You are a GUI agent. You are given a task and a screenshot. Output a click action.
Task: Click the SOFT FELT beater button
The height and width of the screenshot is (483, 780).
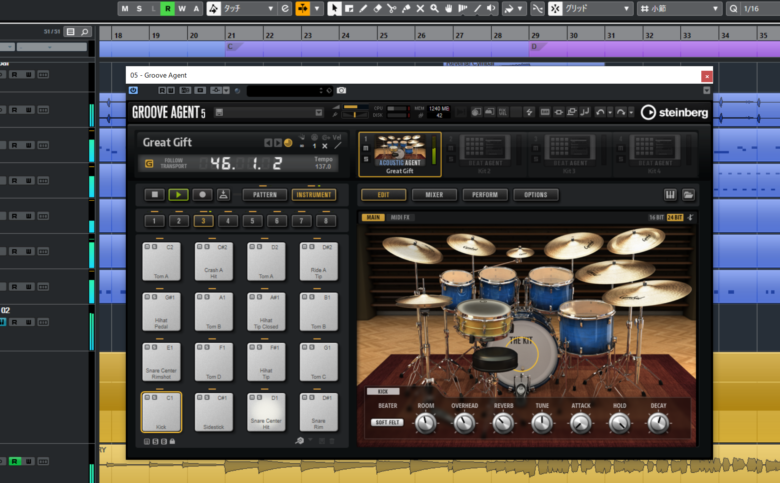387,422
